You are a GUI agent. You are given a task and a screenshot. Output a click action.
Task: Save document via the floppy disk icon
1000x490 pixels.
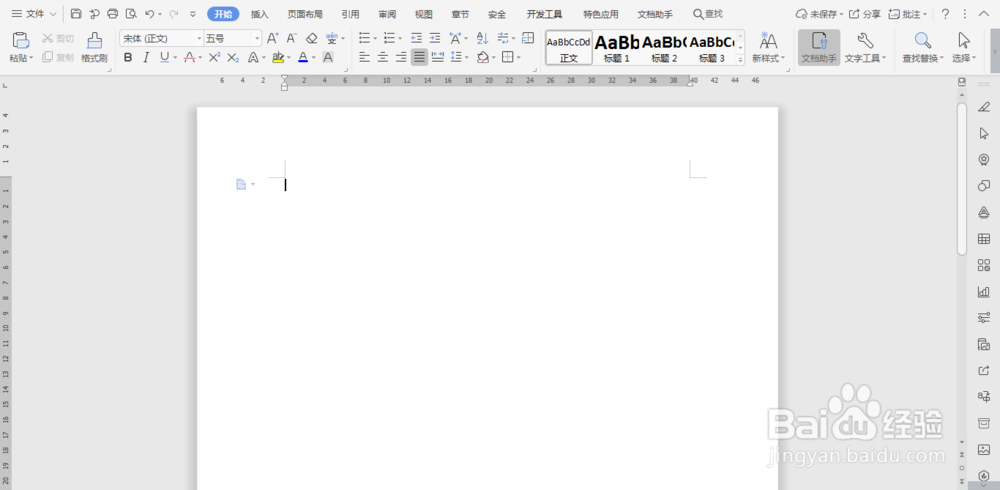click(x=76, y=13)
